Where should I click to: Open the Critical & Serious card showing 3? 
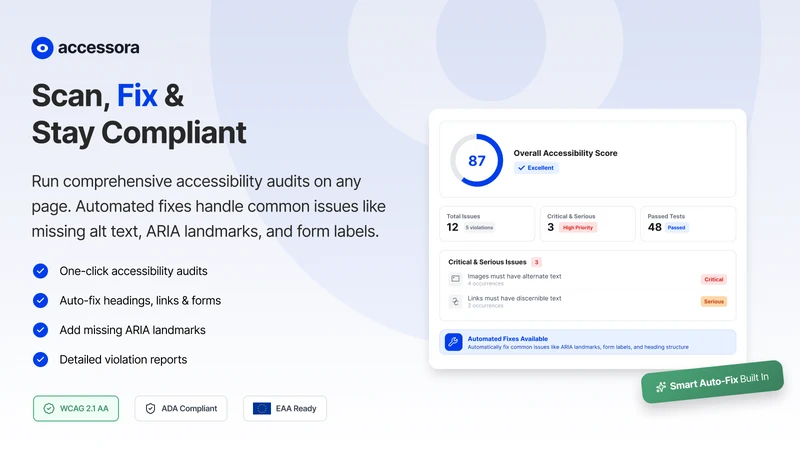click(x=588, y=223)
